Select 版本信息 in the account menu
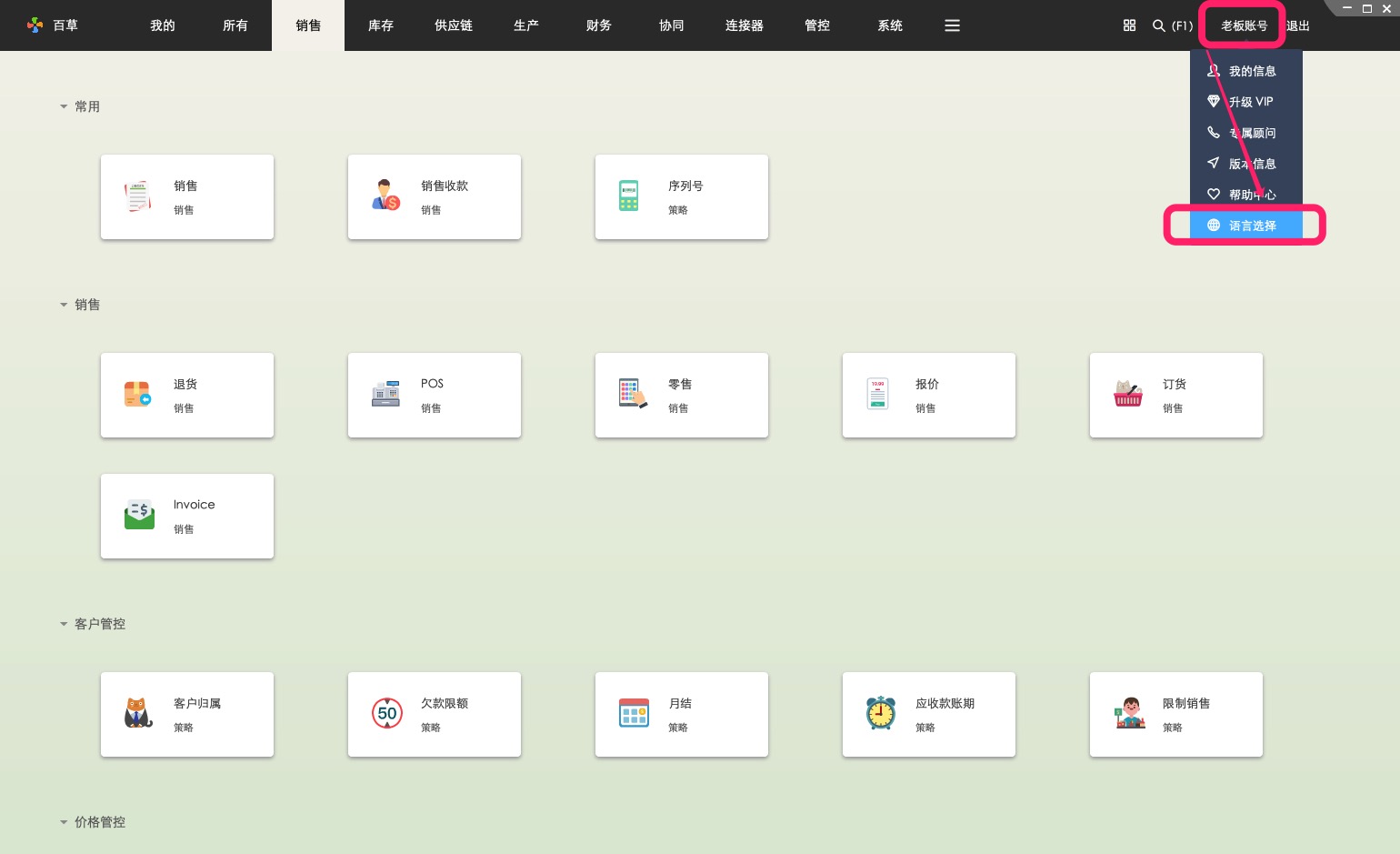 [x=1246, y=163]
